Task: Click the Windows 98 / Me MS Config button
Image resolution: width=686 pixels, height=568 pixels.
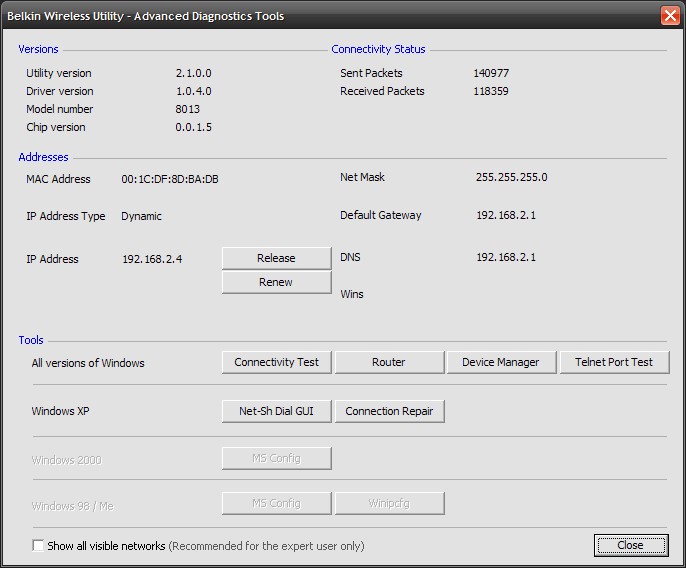Action: (x=276, y=504)
